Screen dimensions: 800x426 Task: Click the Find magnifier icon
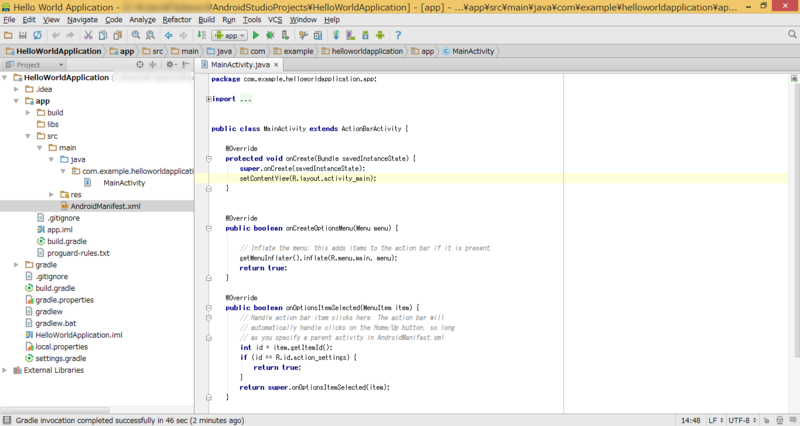pos(136,35)
